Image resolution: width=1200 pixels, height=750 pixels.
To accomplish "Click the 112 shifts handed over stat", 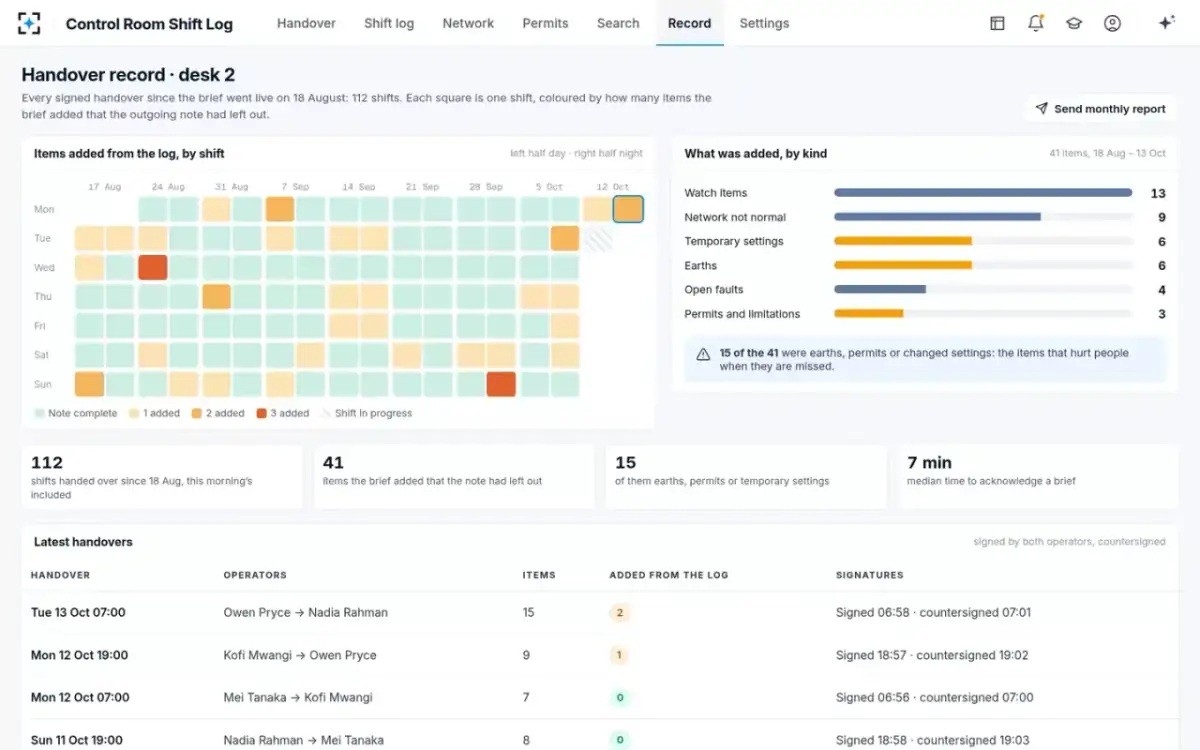I will [162, 476].
